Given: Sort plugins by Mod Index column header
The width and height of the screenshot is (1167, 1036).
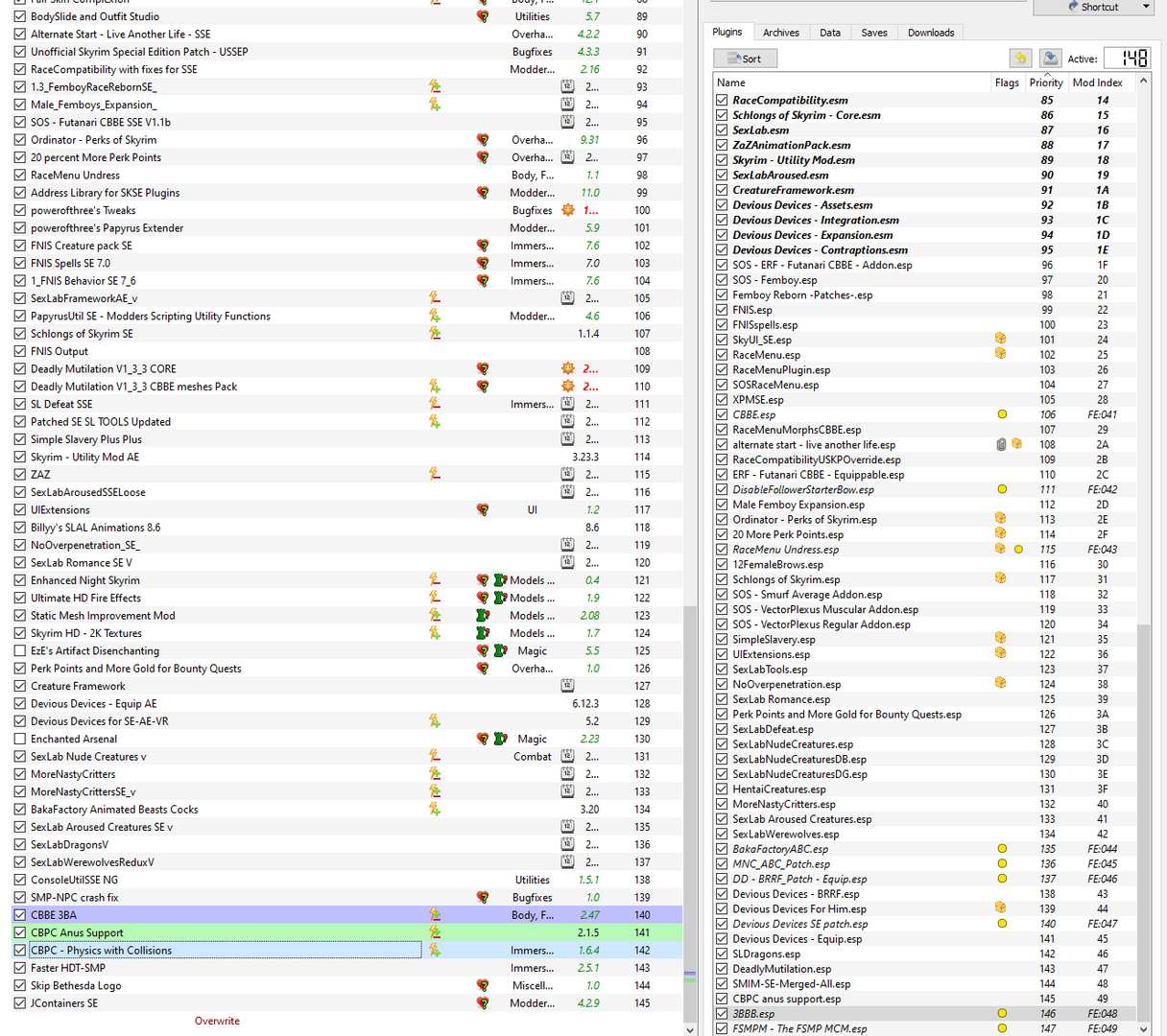Looking at the screenshot, I should [x=1102, y=82].
